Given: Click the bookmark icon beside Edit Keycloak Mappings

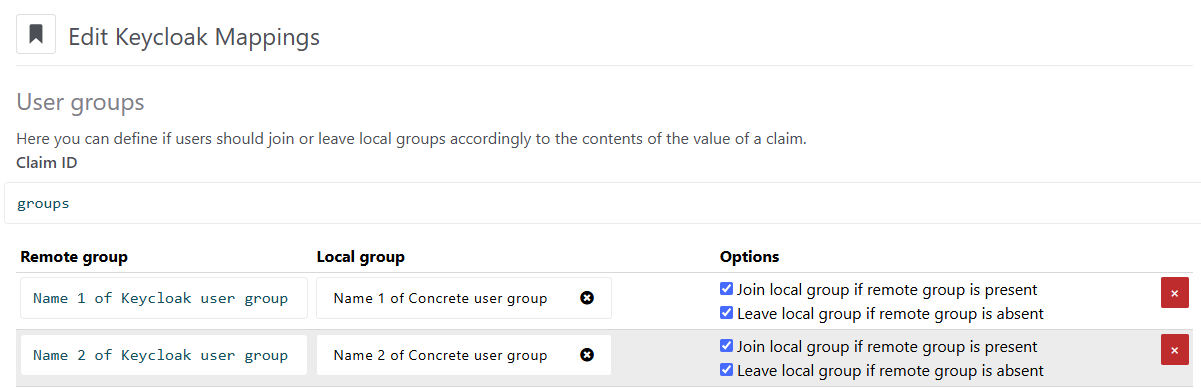Looking at the screenshot, I should (x=36, y=35).
